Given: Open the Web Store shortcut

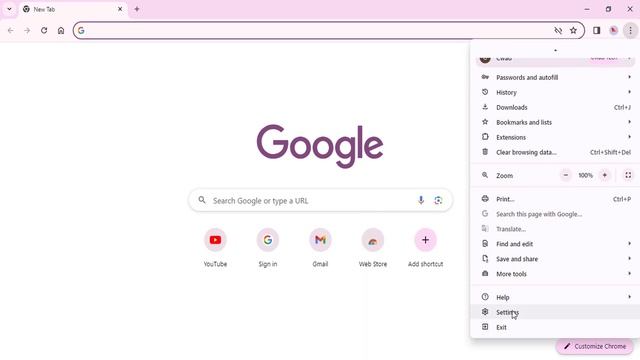Looking at the screenshot, I should [373, 248].
